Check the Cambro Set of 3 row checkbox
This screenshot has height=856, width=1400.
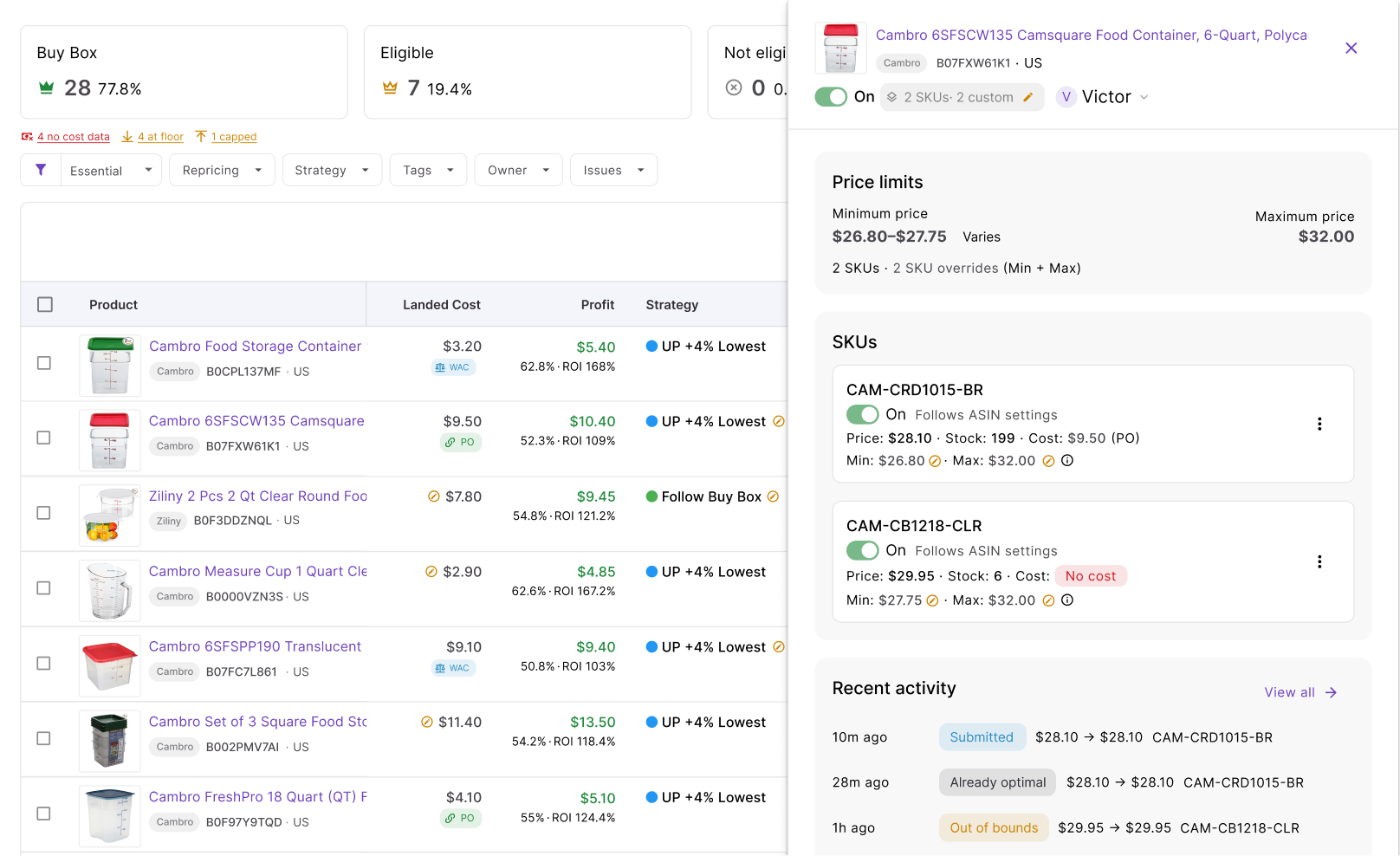pos(43,738)
